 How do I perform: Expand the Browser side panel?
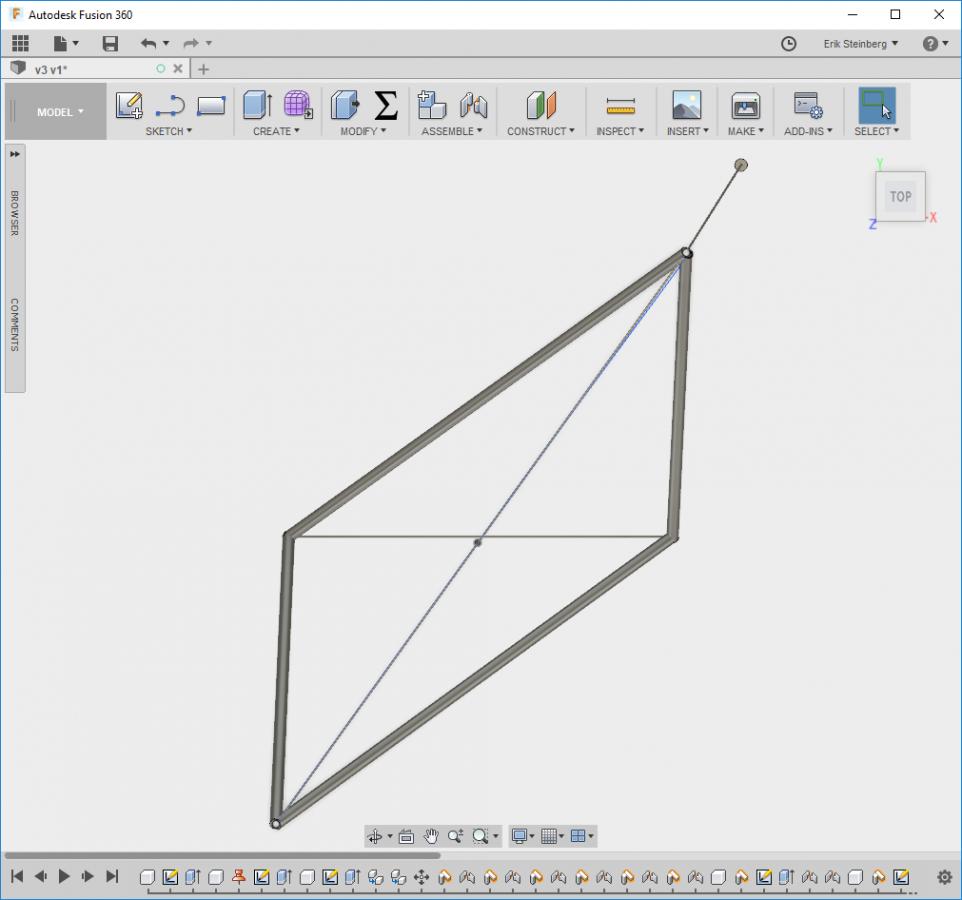pos(15,154)
